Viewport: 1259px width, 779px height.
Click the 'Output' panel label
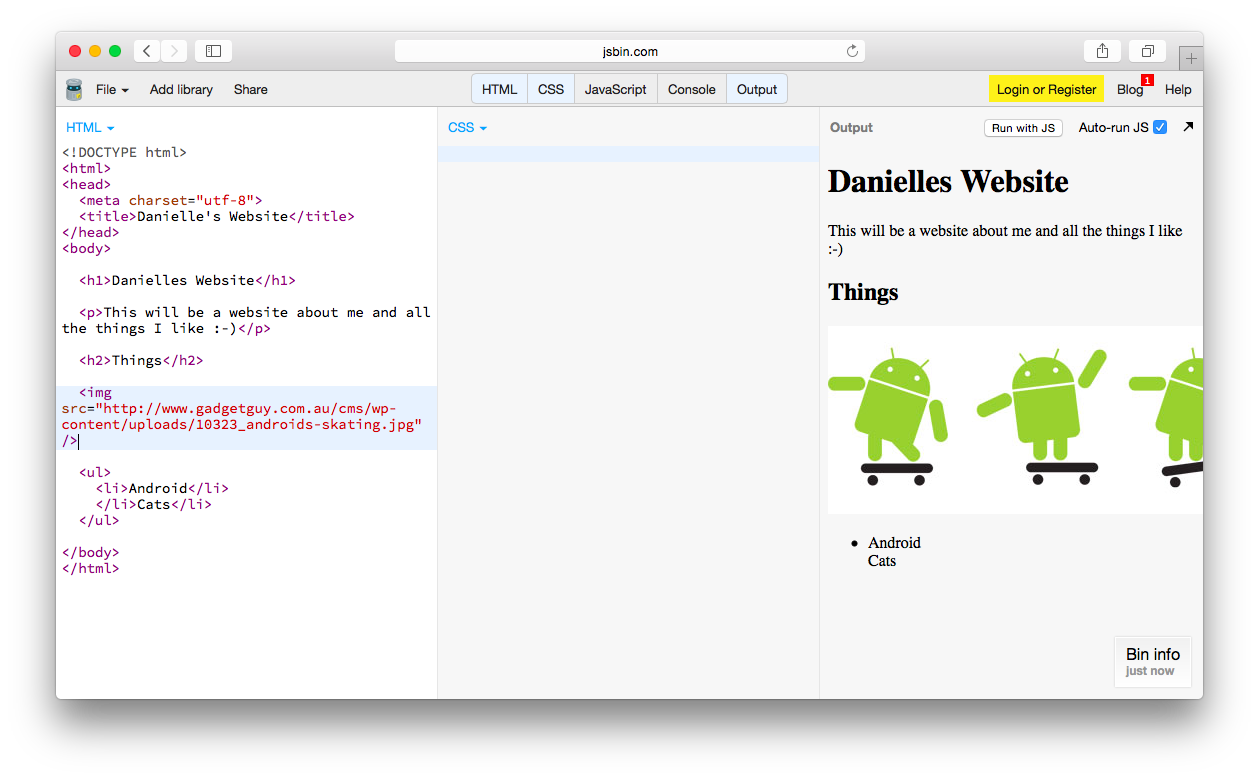pos(851,128)
